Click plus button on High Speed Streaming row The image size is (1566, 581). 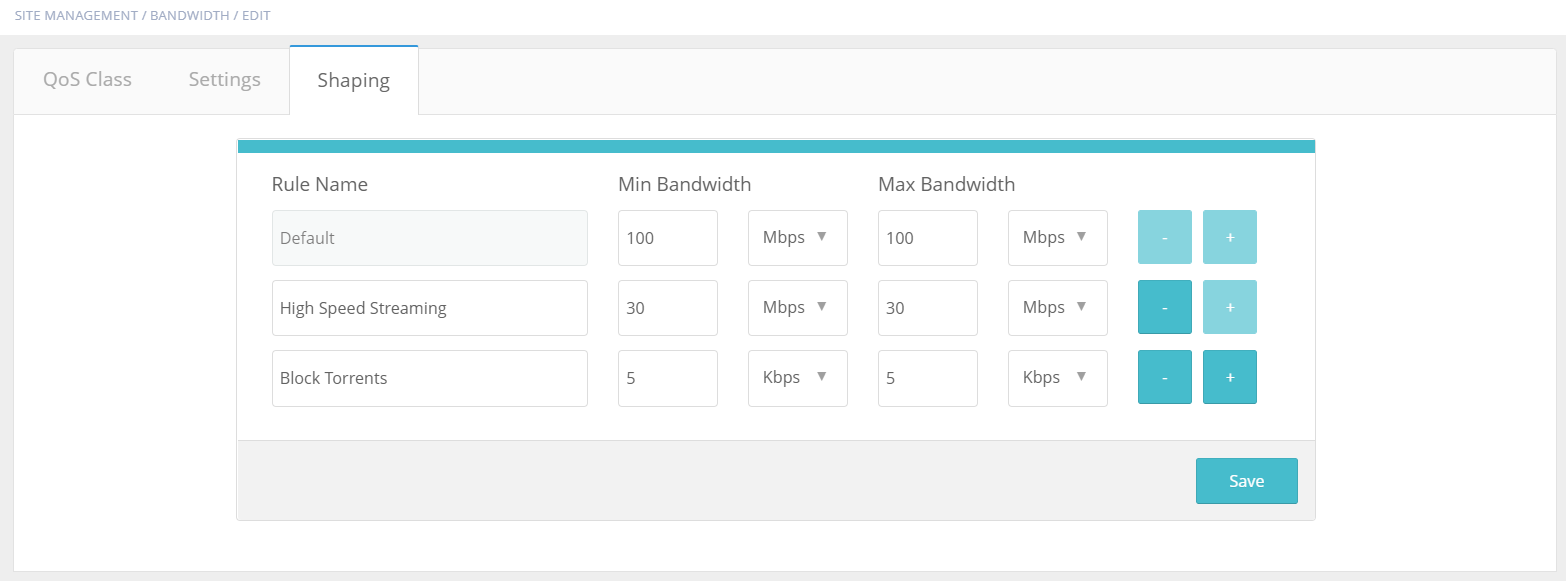[1230, 307]
